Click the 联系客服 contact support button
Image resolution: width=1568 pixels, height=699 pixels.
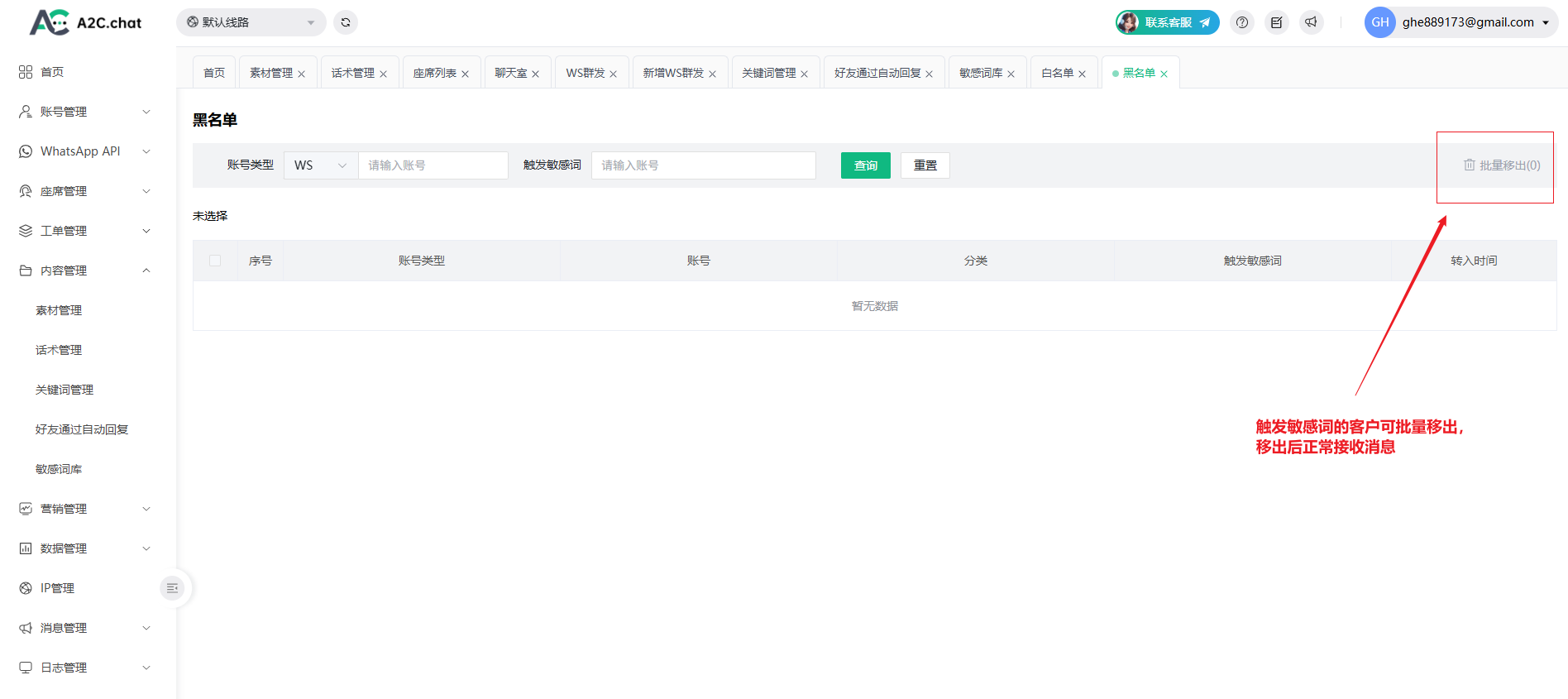click(x=1167, y=22)
